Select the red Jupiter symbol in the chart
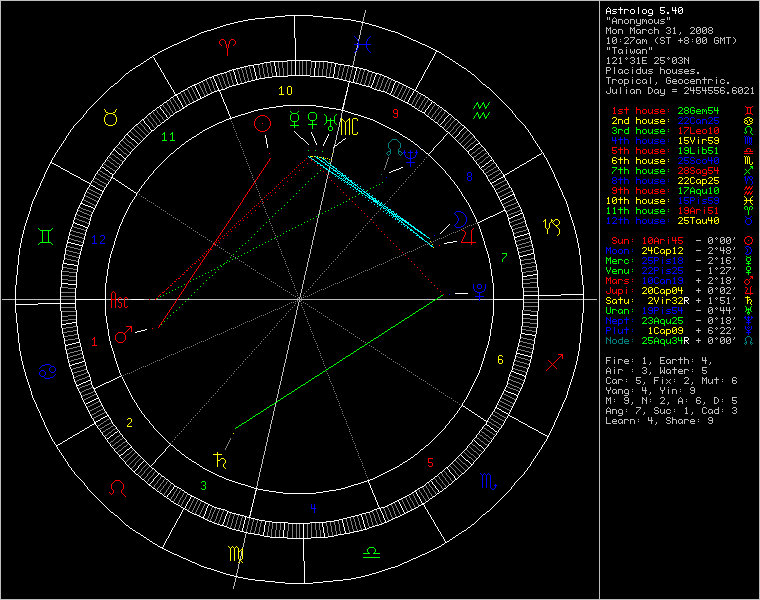760x600 pixels. (x=468, y=237)
